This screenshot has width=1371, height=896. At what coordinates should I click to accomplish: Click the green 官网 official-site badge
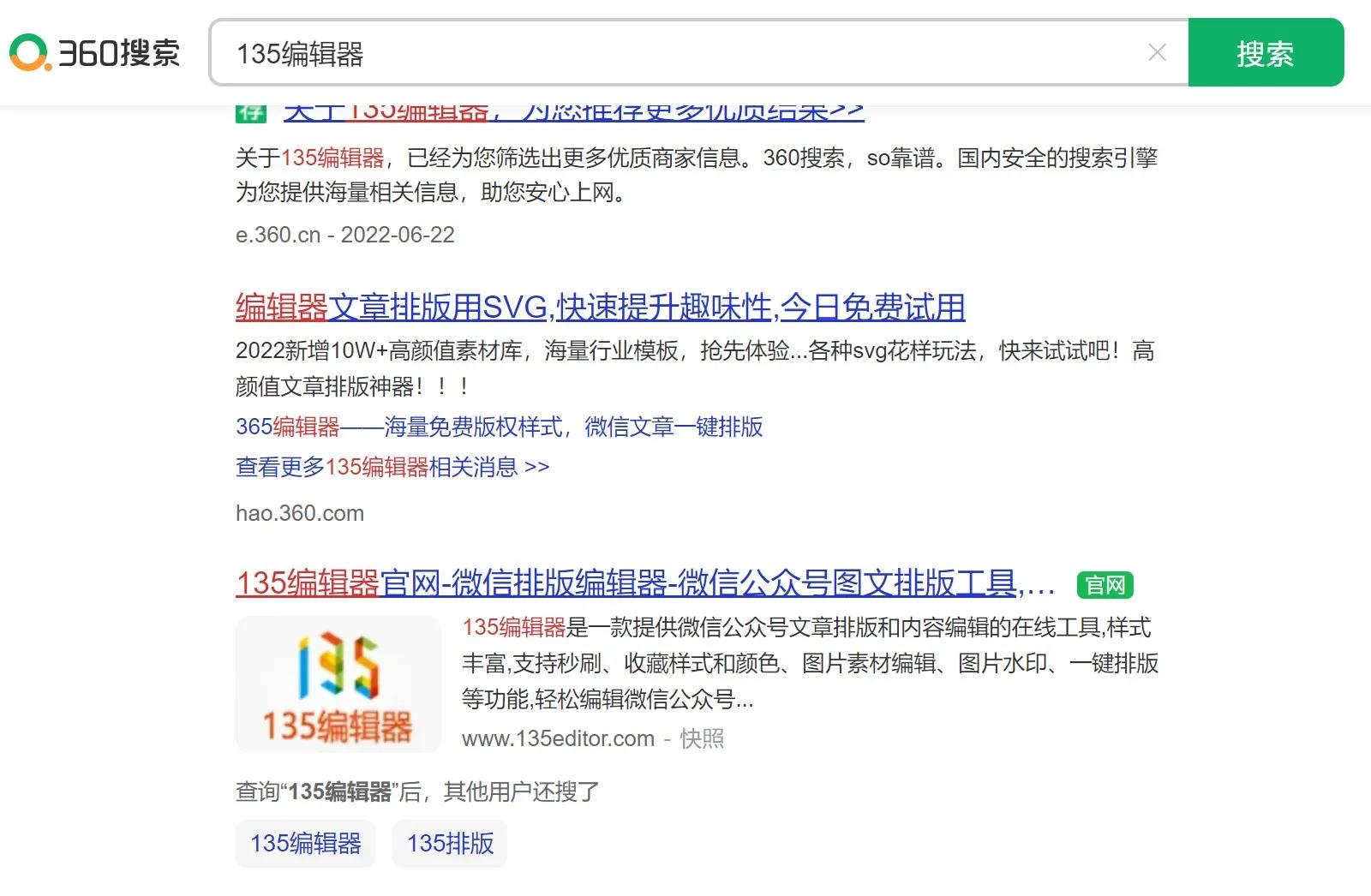point(1105,584)
